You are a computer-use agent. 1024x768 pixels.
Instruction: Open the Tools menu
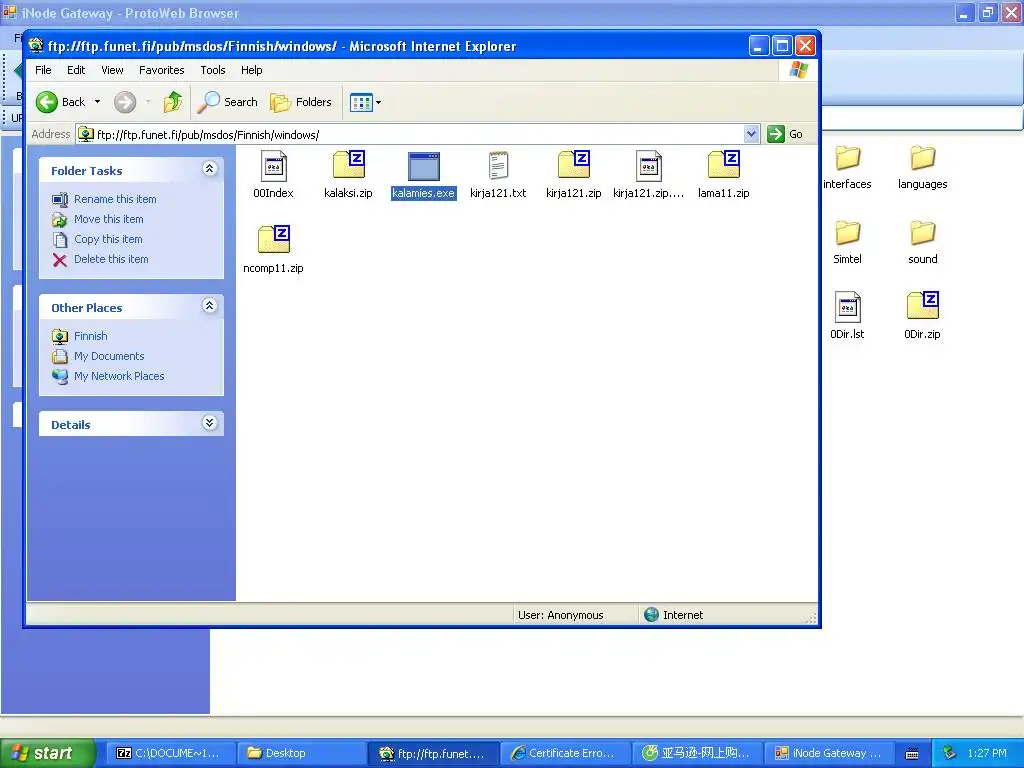point(212,70)
